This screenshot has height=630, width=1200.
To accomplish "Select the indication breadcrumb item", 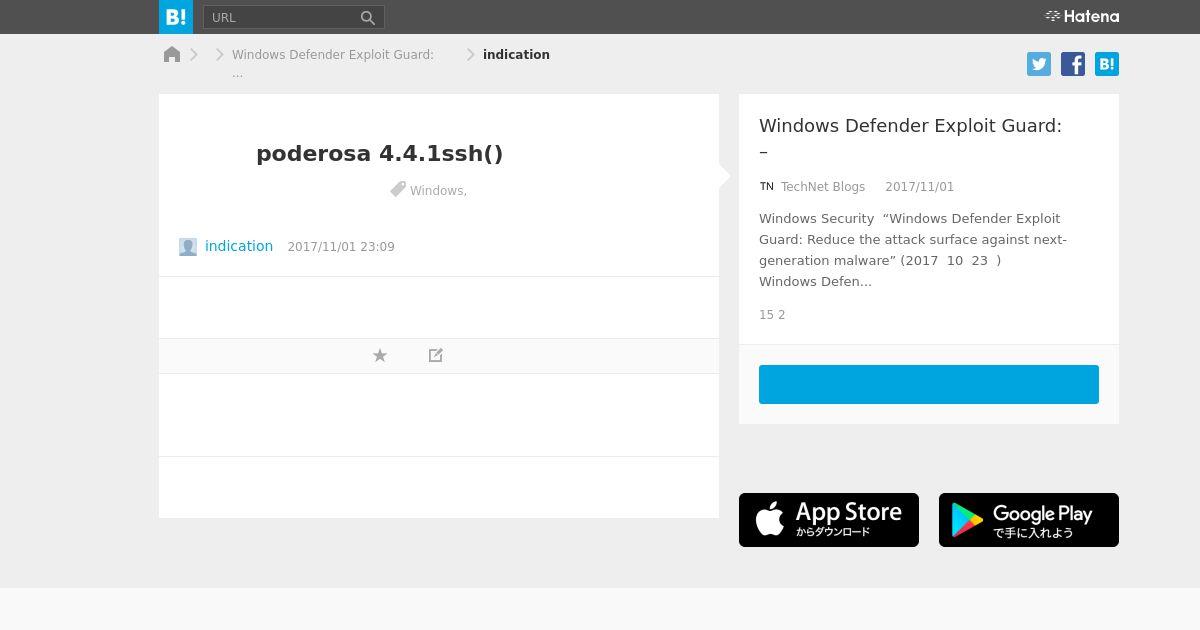I will click(516, 55).
